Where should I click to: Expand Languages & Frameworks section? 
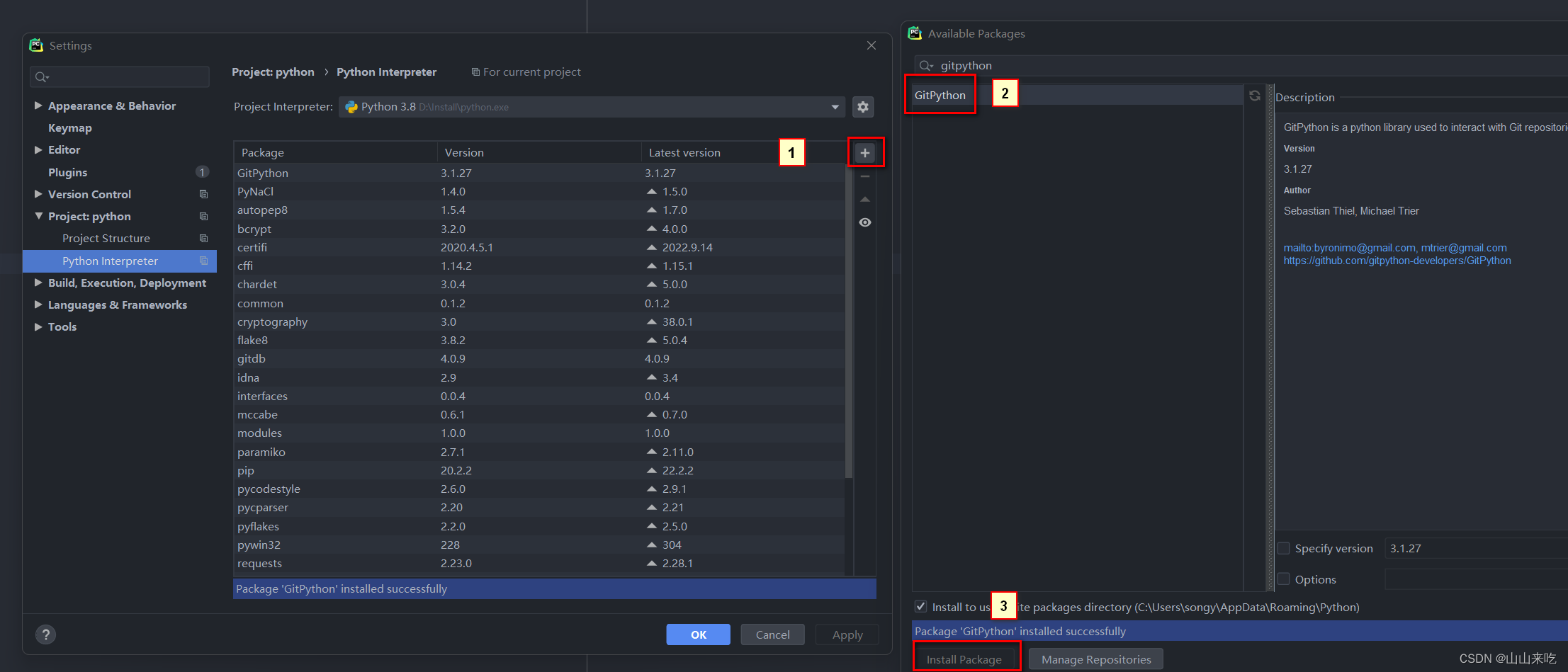[x=38, y=304]
